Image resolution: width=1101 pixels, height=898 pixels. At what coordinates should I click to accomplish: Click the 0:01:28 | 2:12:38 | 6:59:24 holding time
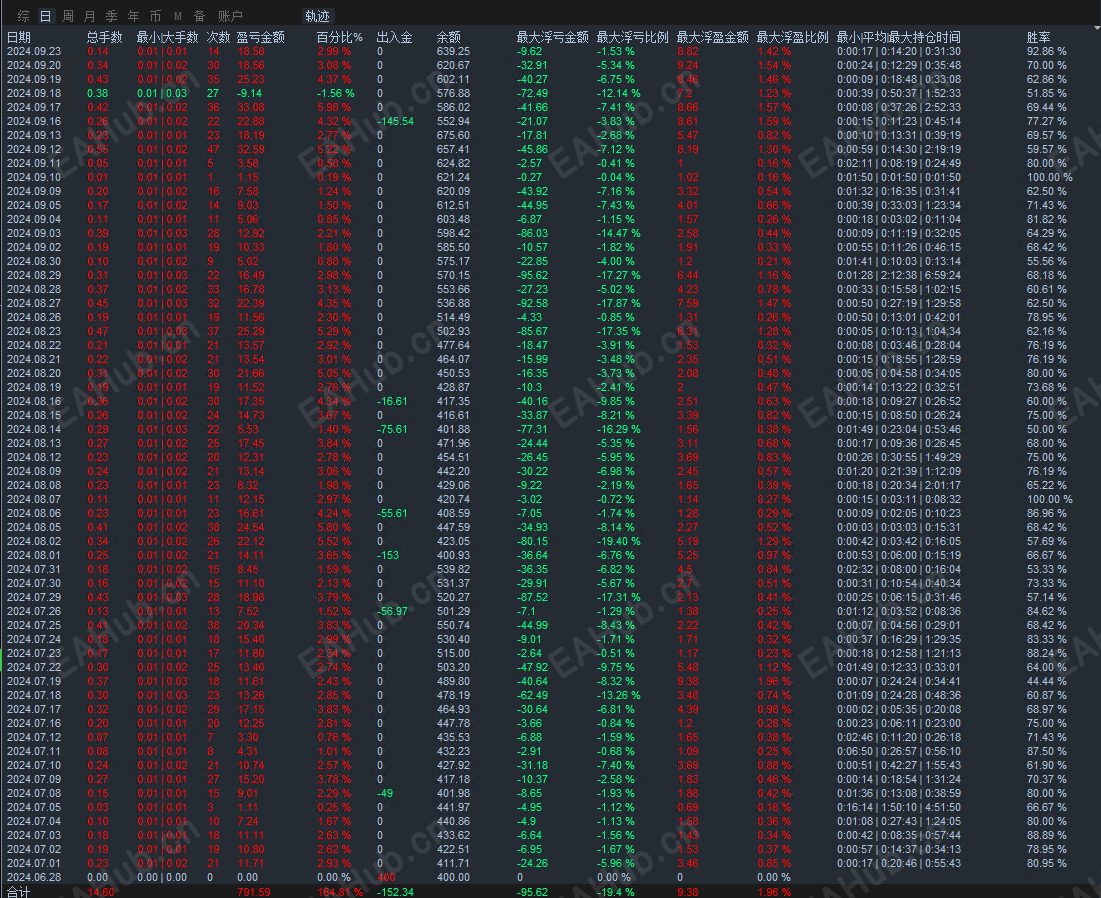coord(899,275)
